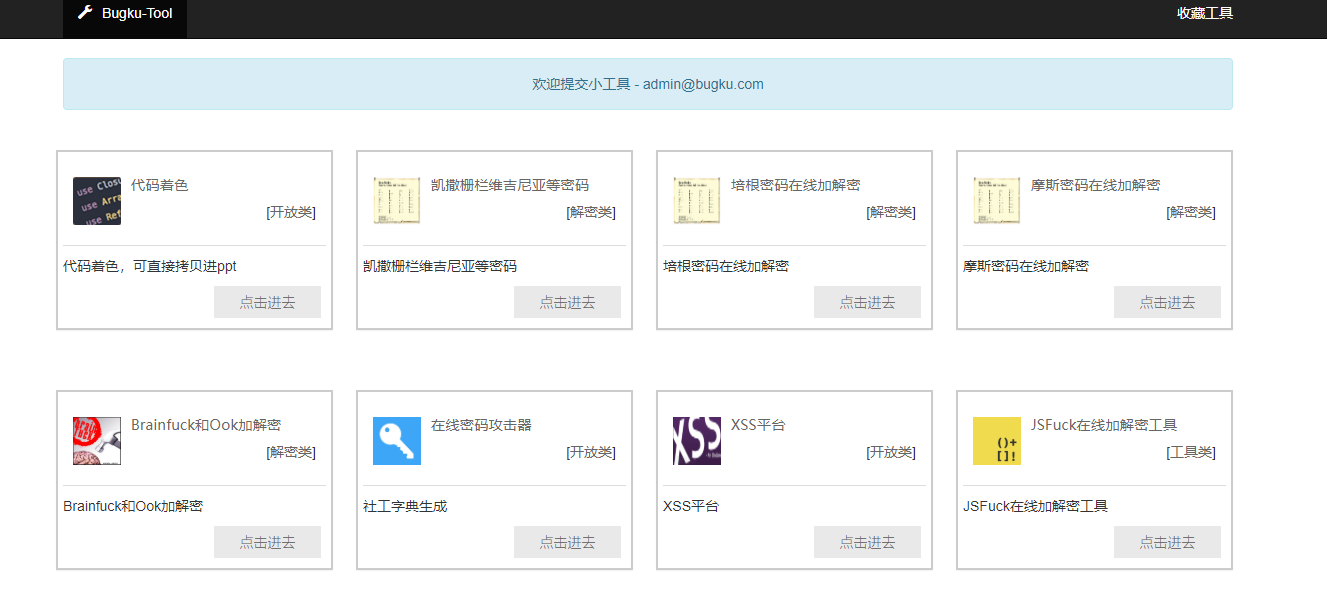Select the Brainfuck和Ook加解密 thumbnail icon
The image size is (1327, 604).
click(96, 440)
